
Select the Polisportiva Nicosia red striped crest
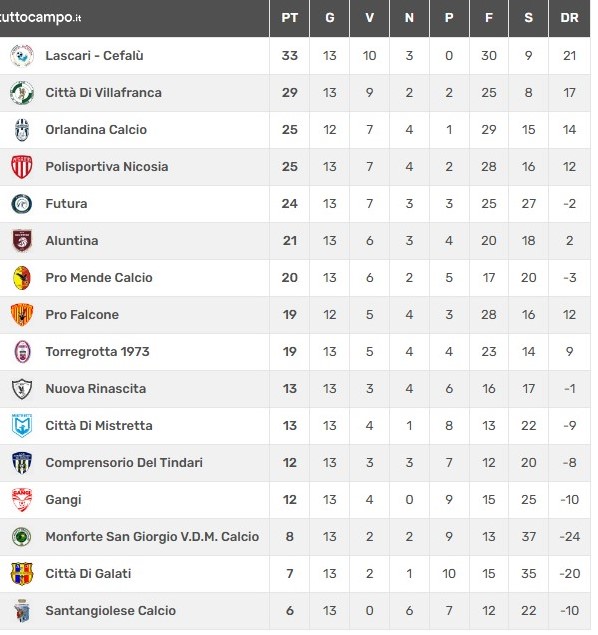click(x=22, y=167)
